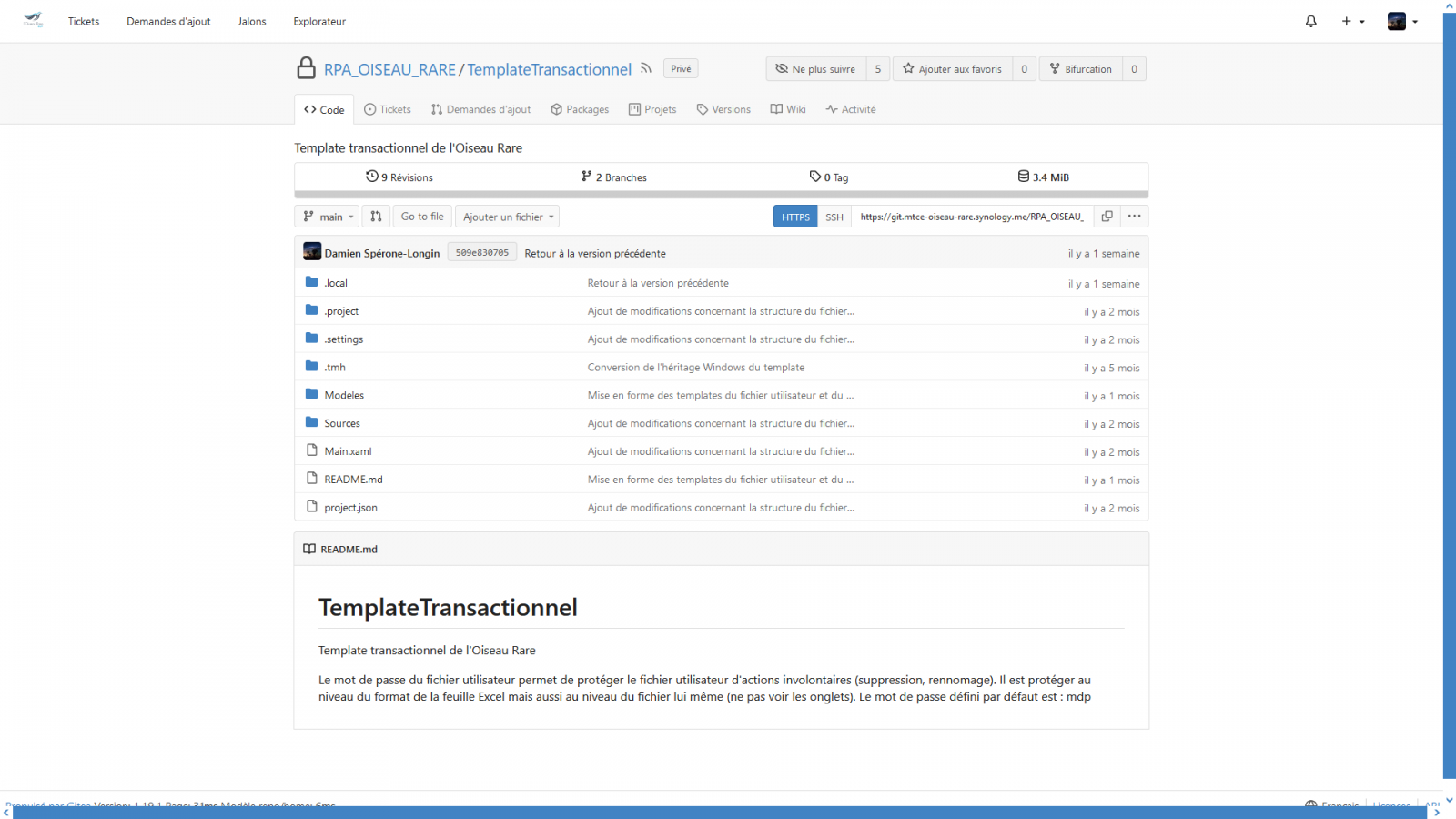
Task: Select HTTPS clone protocol
Action: (x=795, y=217)
